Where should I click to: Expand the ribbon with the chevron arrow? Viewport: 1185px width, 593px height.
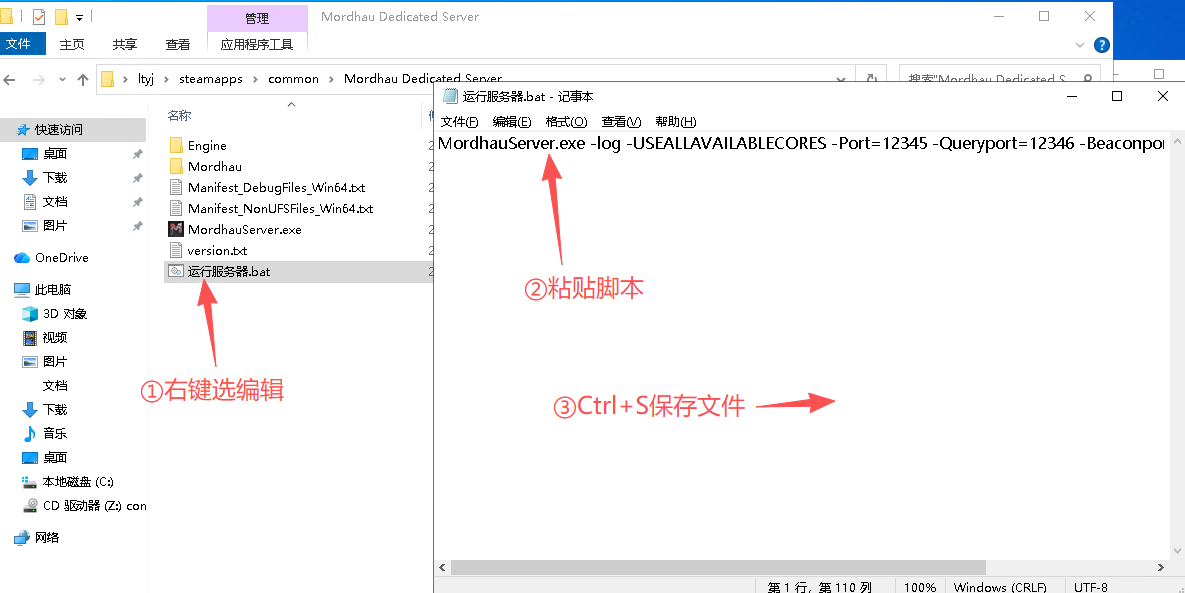tap(1080, 45)
